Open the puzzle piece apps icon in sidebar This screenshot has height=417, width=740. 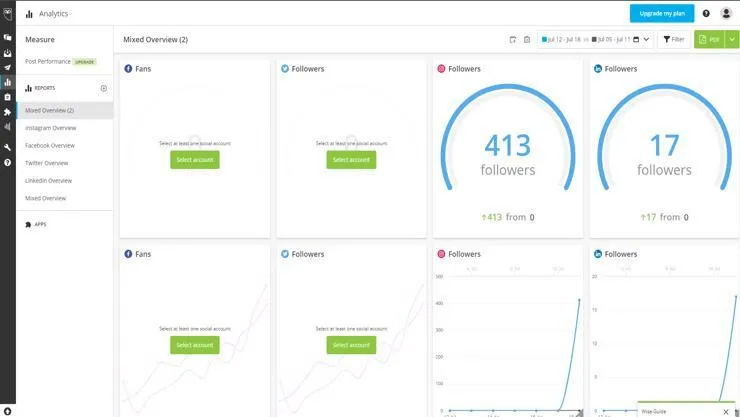7,112
